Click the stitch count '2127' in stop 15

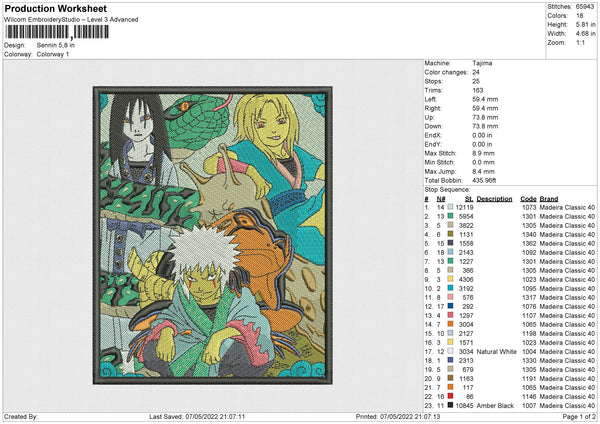pyautogui.click(x=466, y=333)
